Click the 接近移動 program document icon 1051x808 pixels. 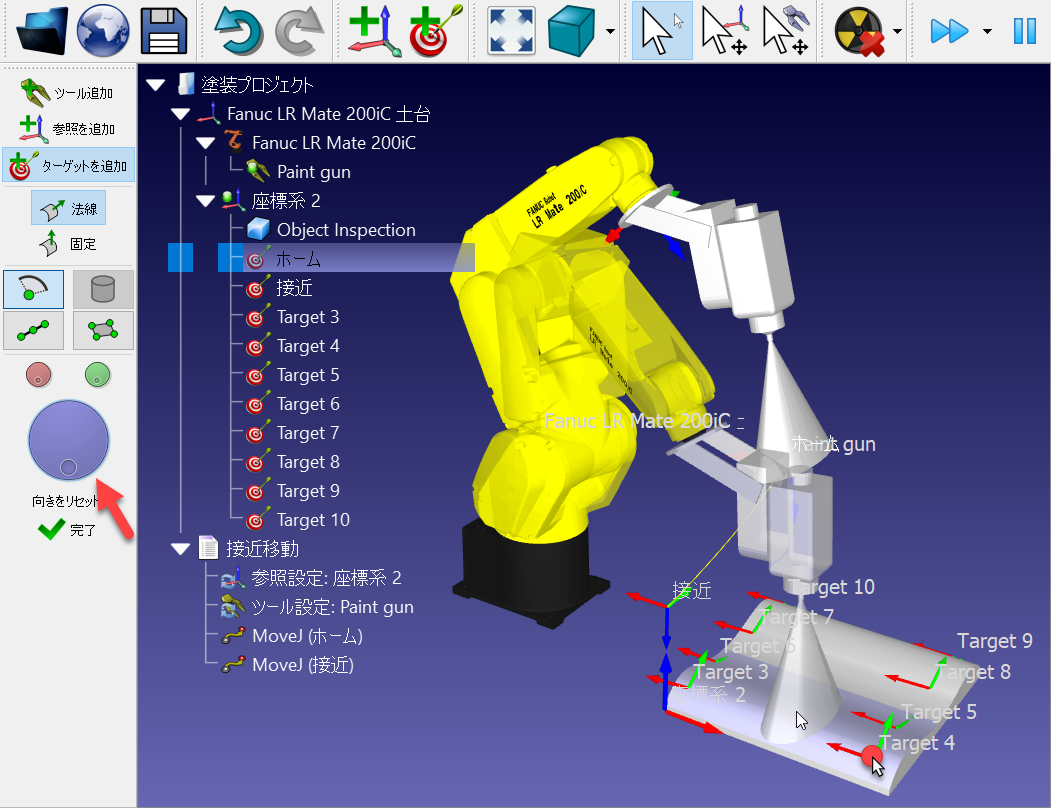click(x=209, y=549)
